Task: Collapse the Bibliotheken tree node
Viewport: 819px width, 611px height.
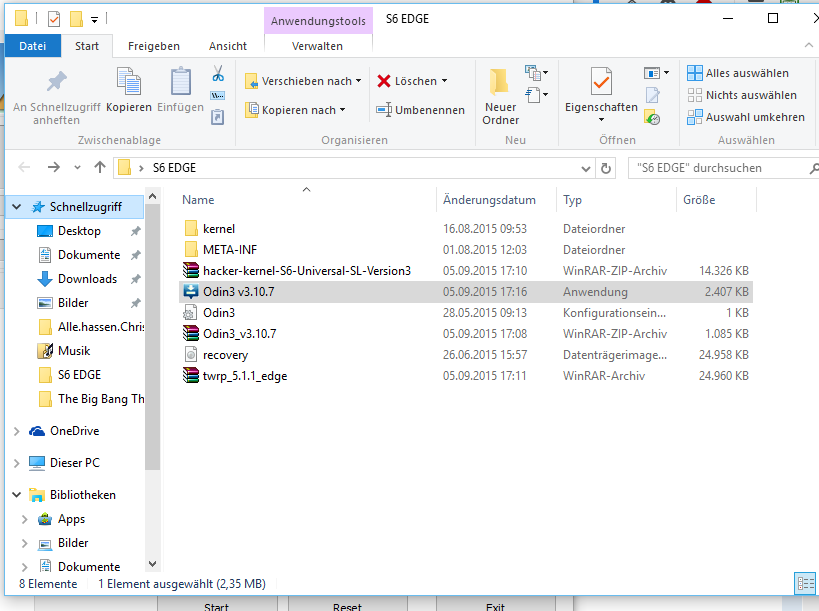Action: (x=17, y=495)
